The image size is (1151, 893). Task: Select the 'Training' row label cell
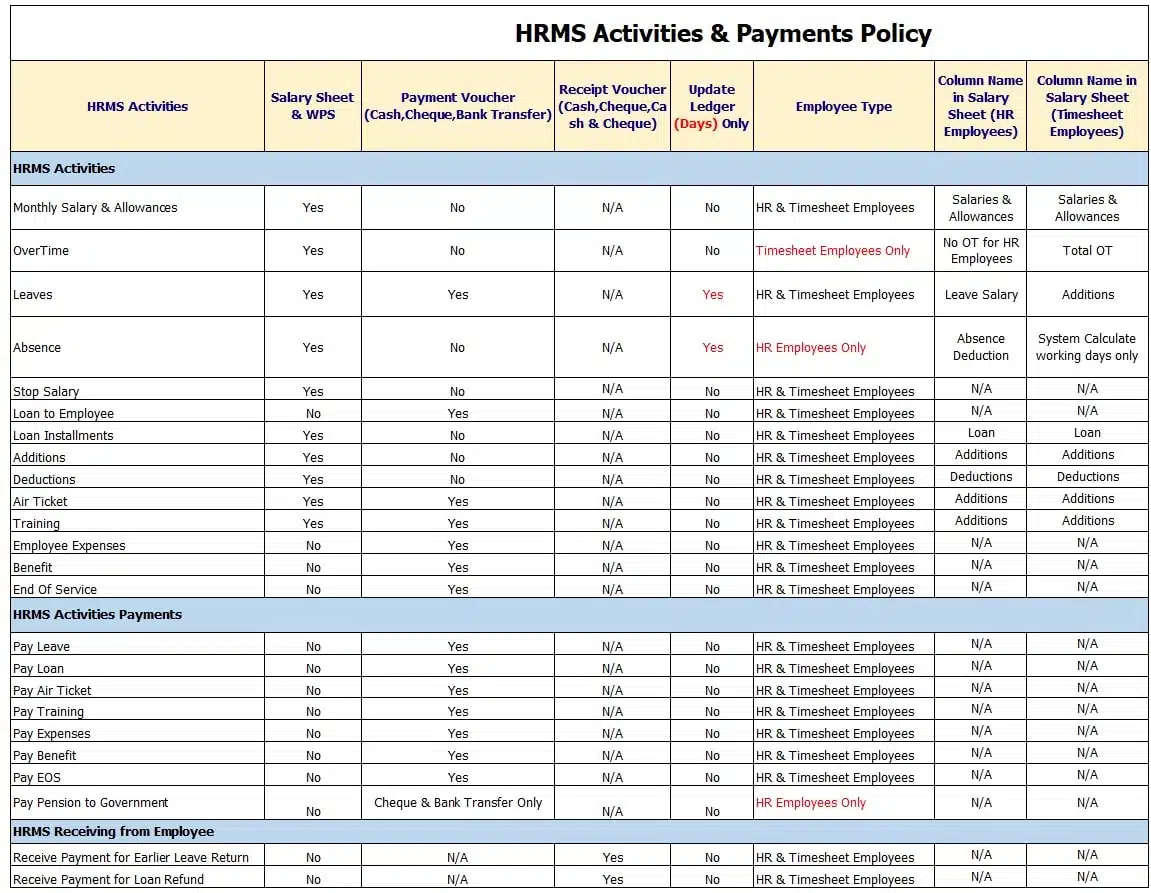137,522
